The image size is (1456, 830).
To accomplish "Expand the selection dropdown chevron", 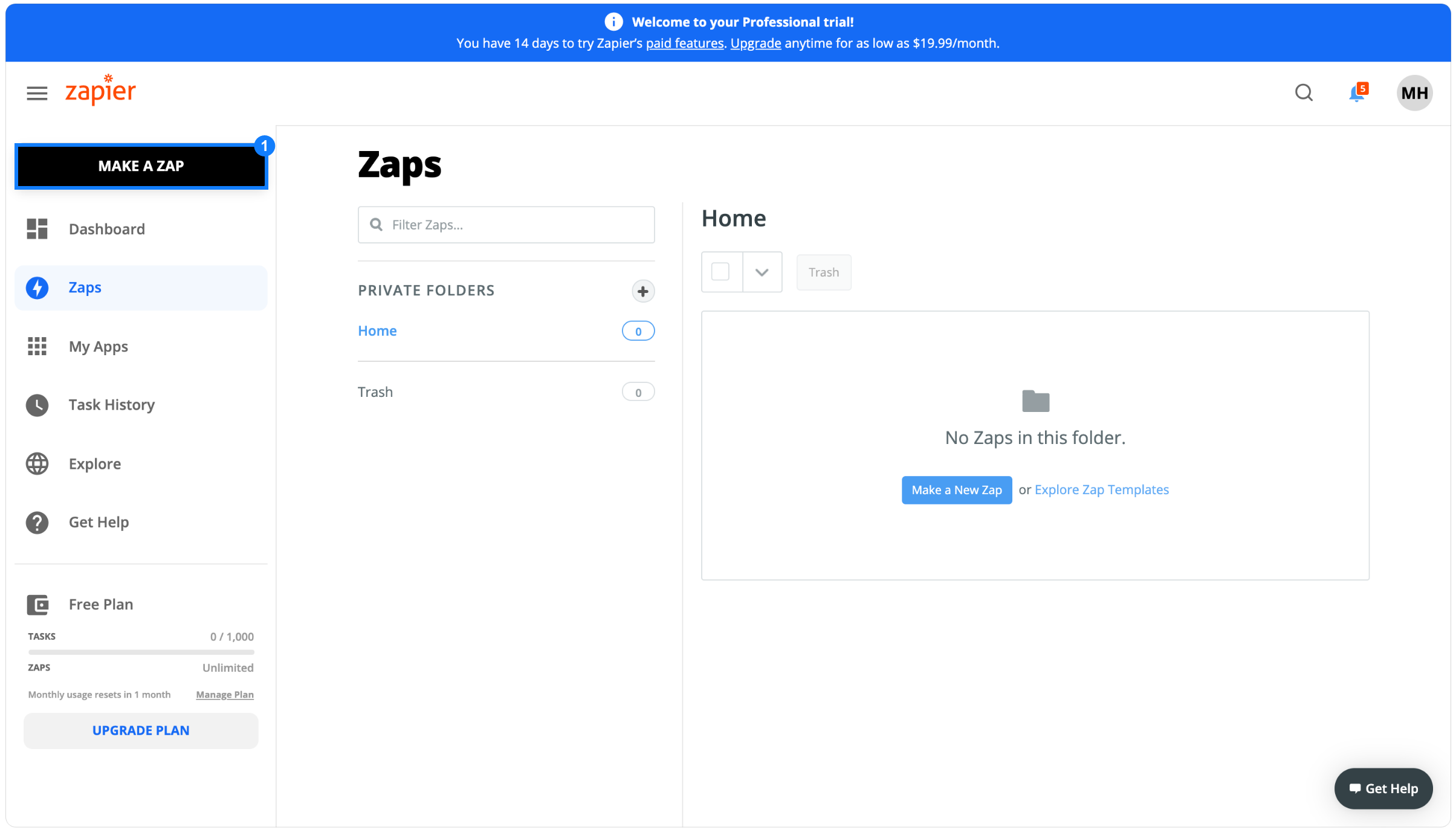I will pos(762,272).
